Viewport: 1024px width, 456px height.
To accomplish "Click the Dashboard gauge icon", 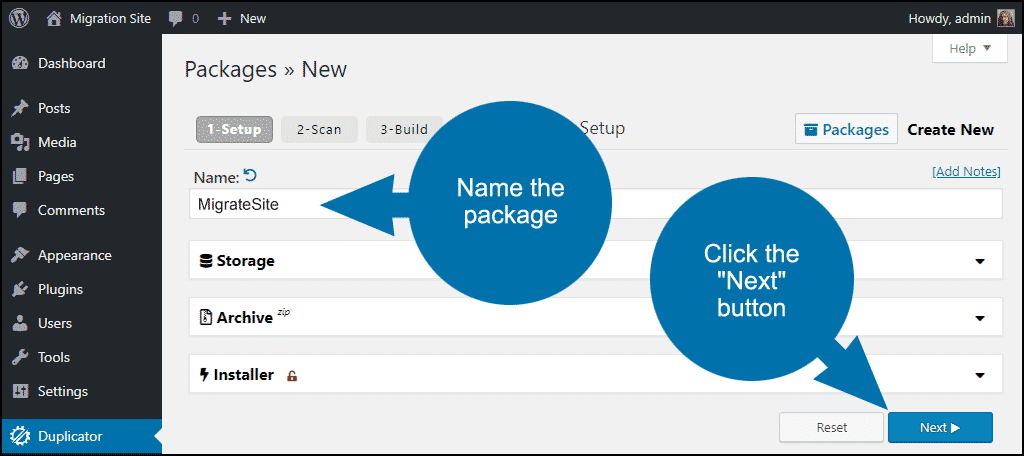I will [20, 63].
